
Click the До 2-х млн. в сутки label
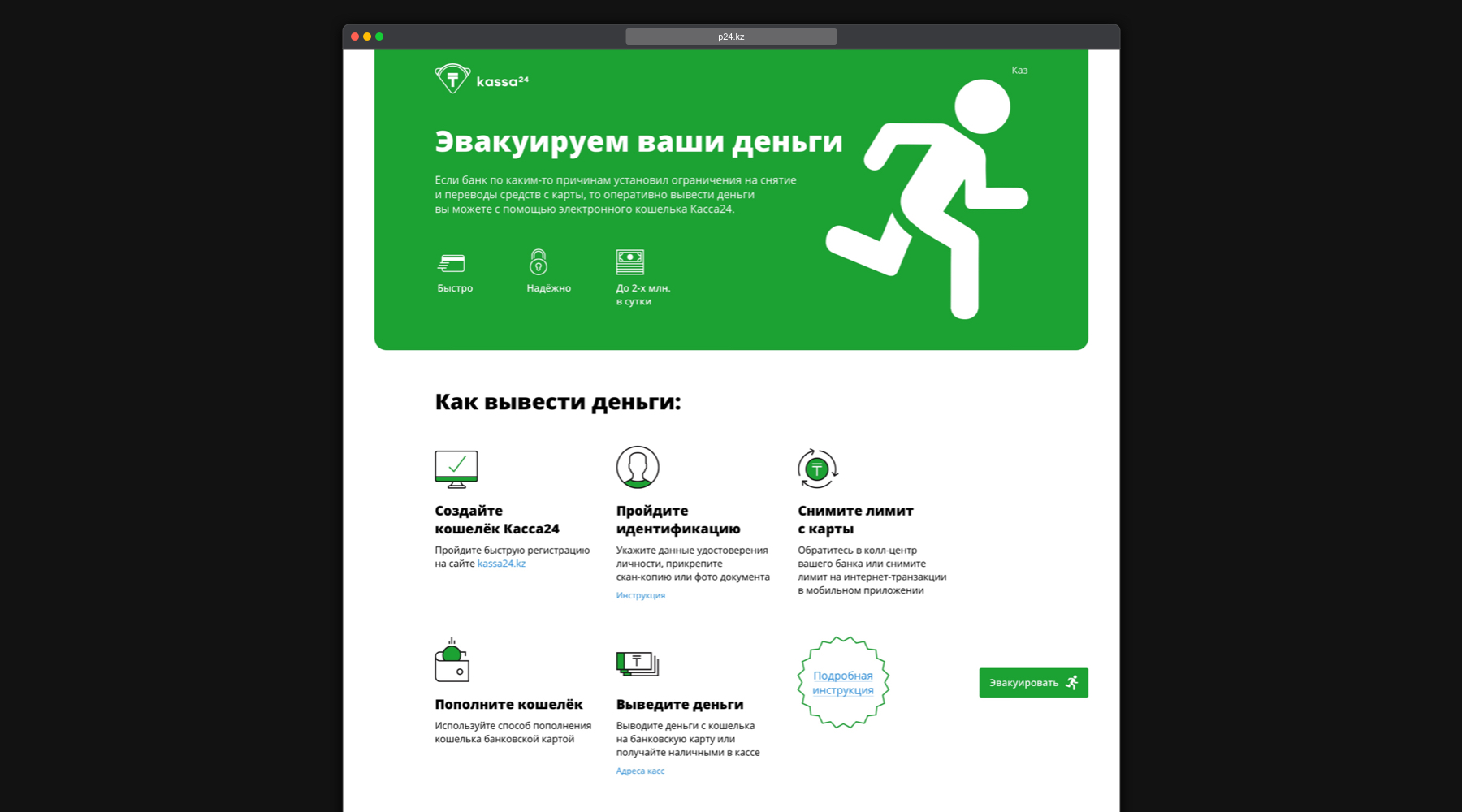pyautogui.click(x=643, y=295)
